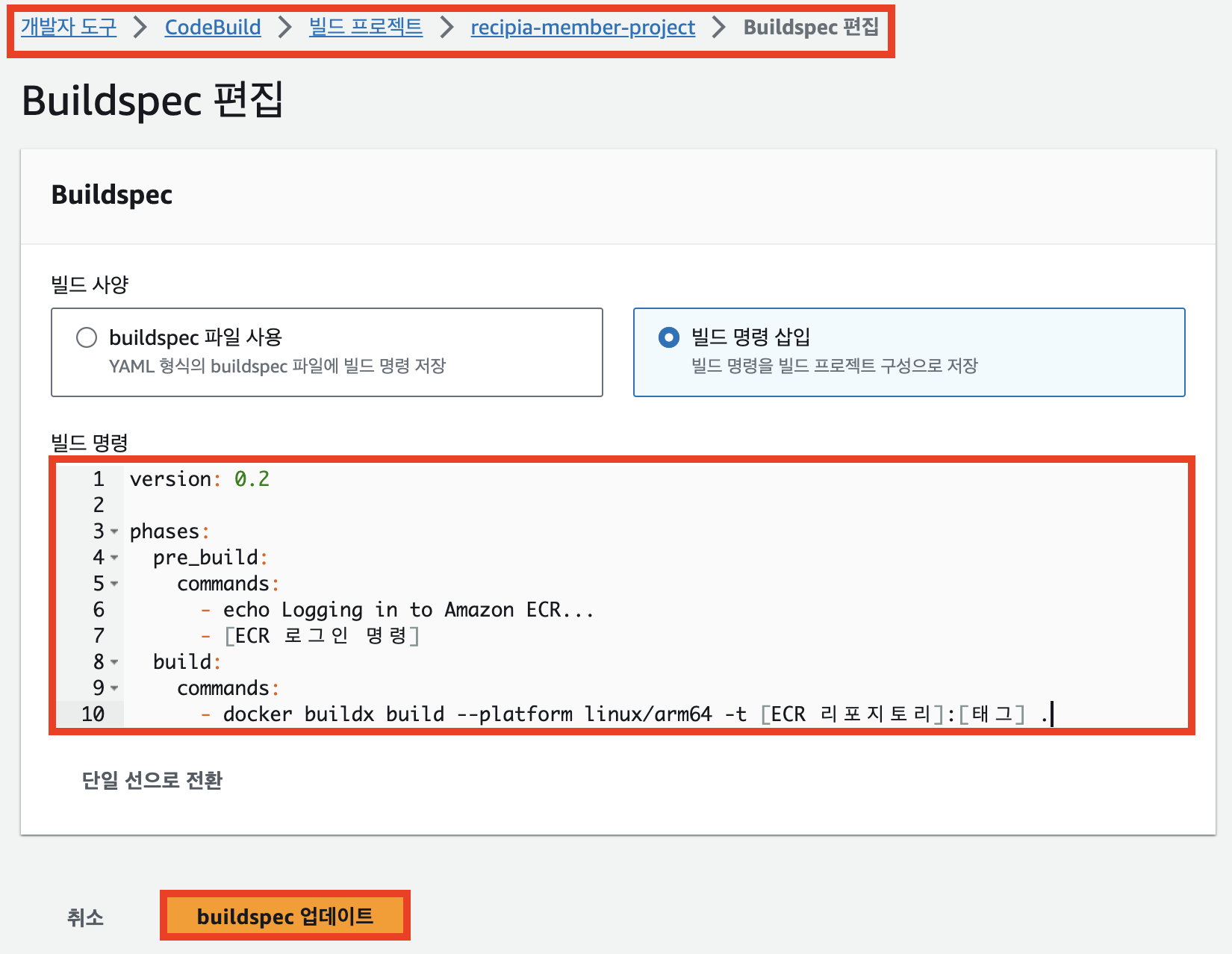This screenshot has height=954, width=1232.
Task: Fold the commands block at line 5
Action: click(114, 584)
